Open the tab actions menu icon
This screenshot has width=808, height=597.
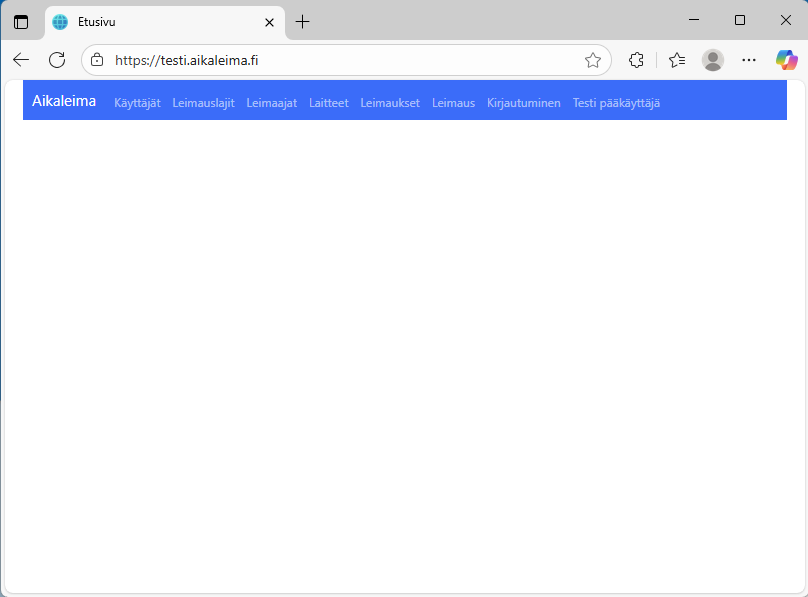(x=21, y=21)
